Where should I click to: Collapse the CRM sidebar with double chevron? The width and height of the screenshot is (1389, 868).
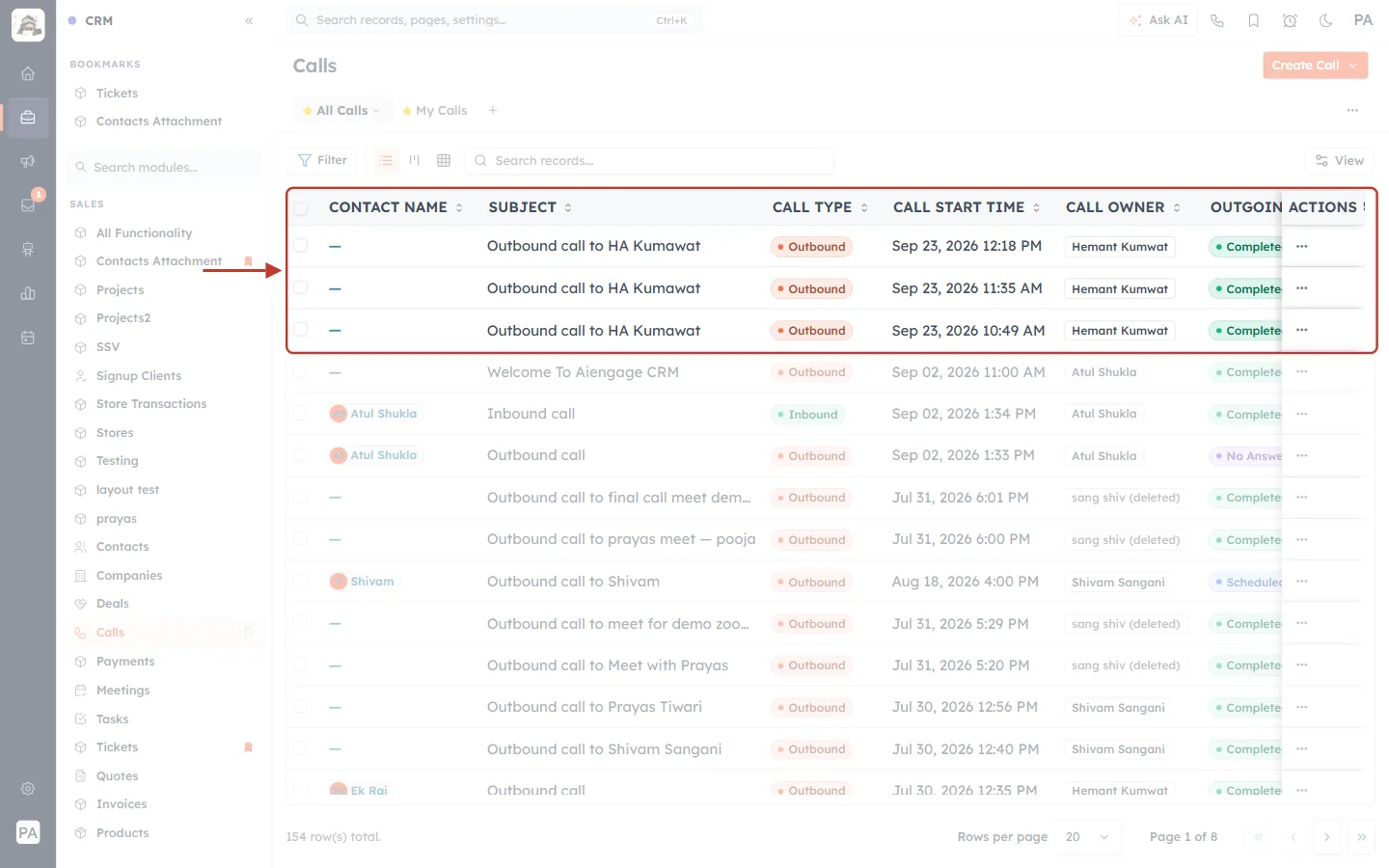tap(249, 20)
